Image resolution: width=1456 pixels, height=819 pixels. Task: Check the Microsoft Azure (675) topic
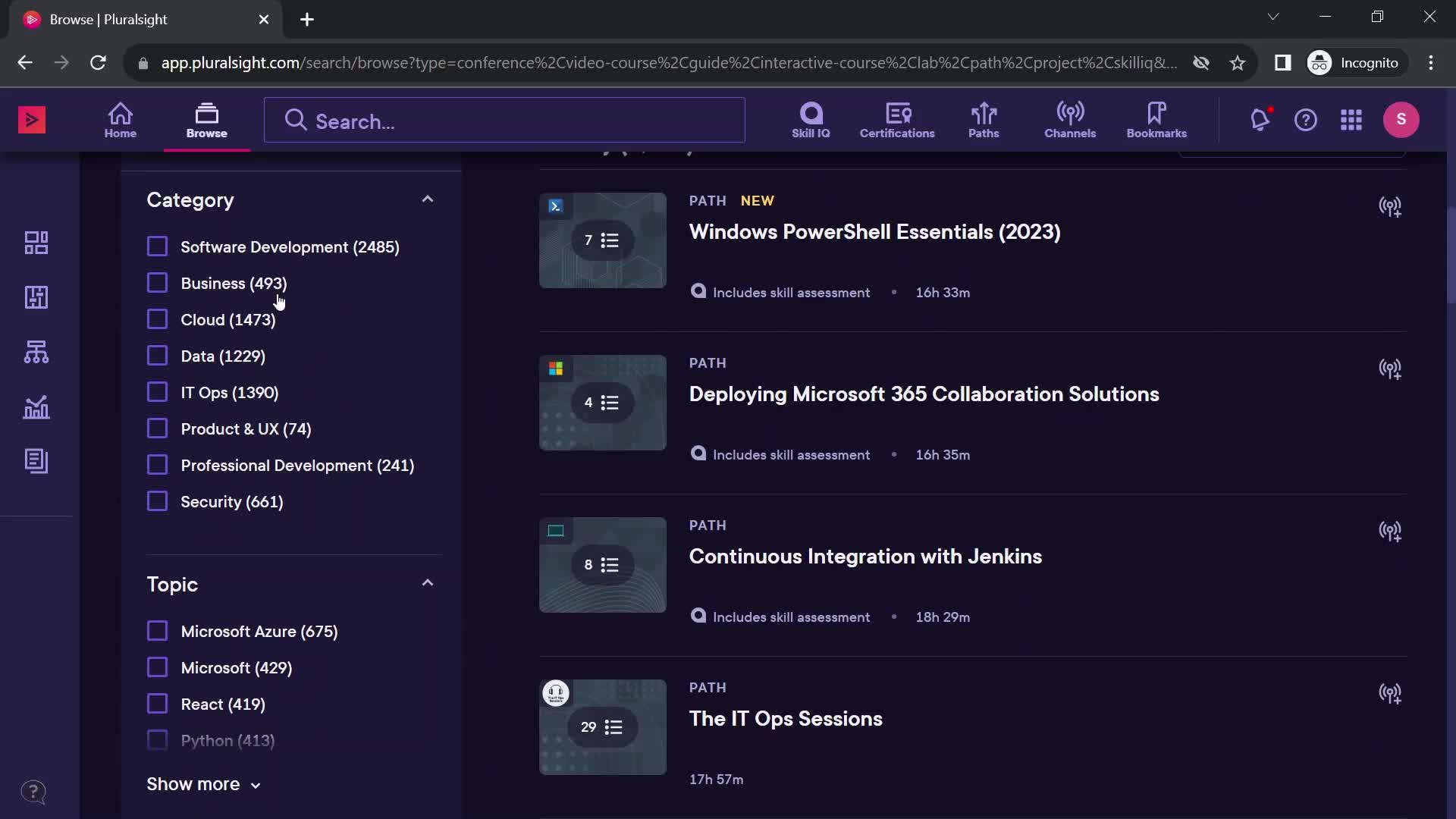pyautogui.click(x=157, y=631)
